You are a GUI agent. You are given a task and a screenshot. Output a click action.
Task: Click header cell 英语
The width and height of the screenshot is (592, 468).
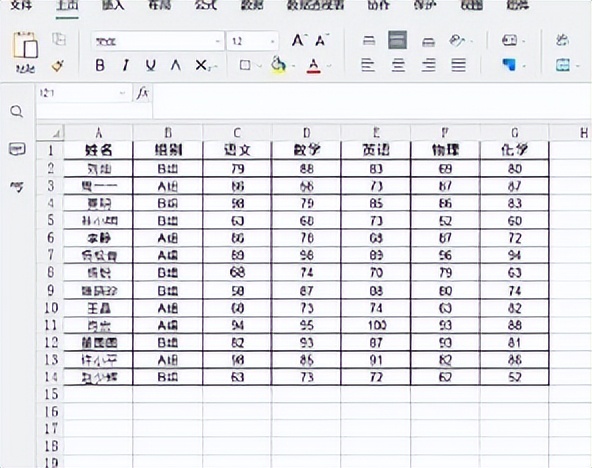pyautogui.click(x=376, y=150)
